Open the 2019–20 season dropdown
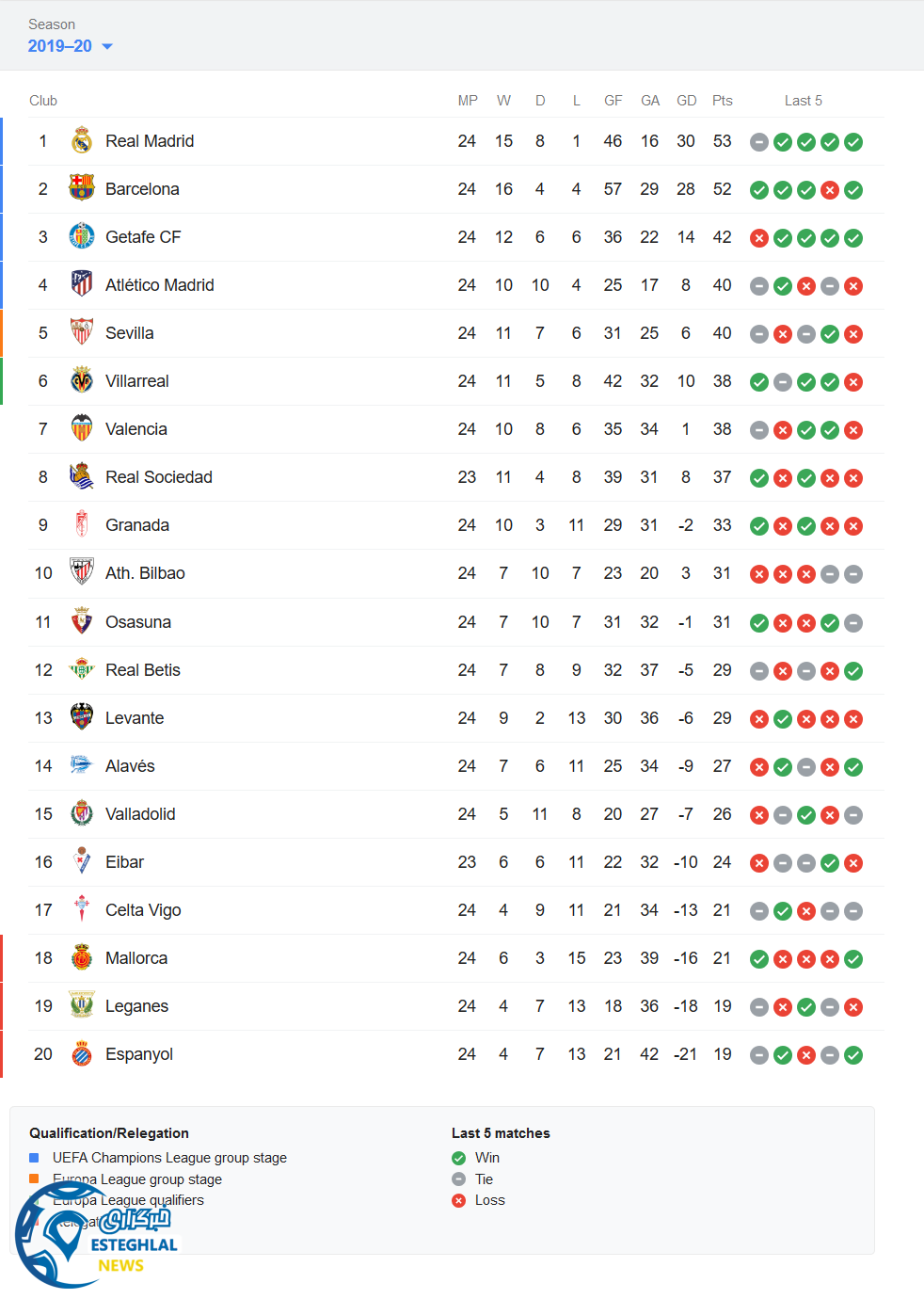Screen dimensions: 924x1315 click(x=71, y=46)
